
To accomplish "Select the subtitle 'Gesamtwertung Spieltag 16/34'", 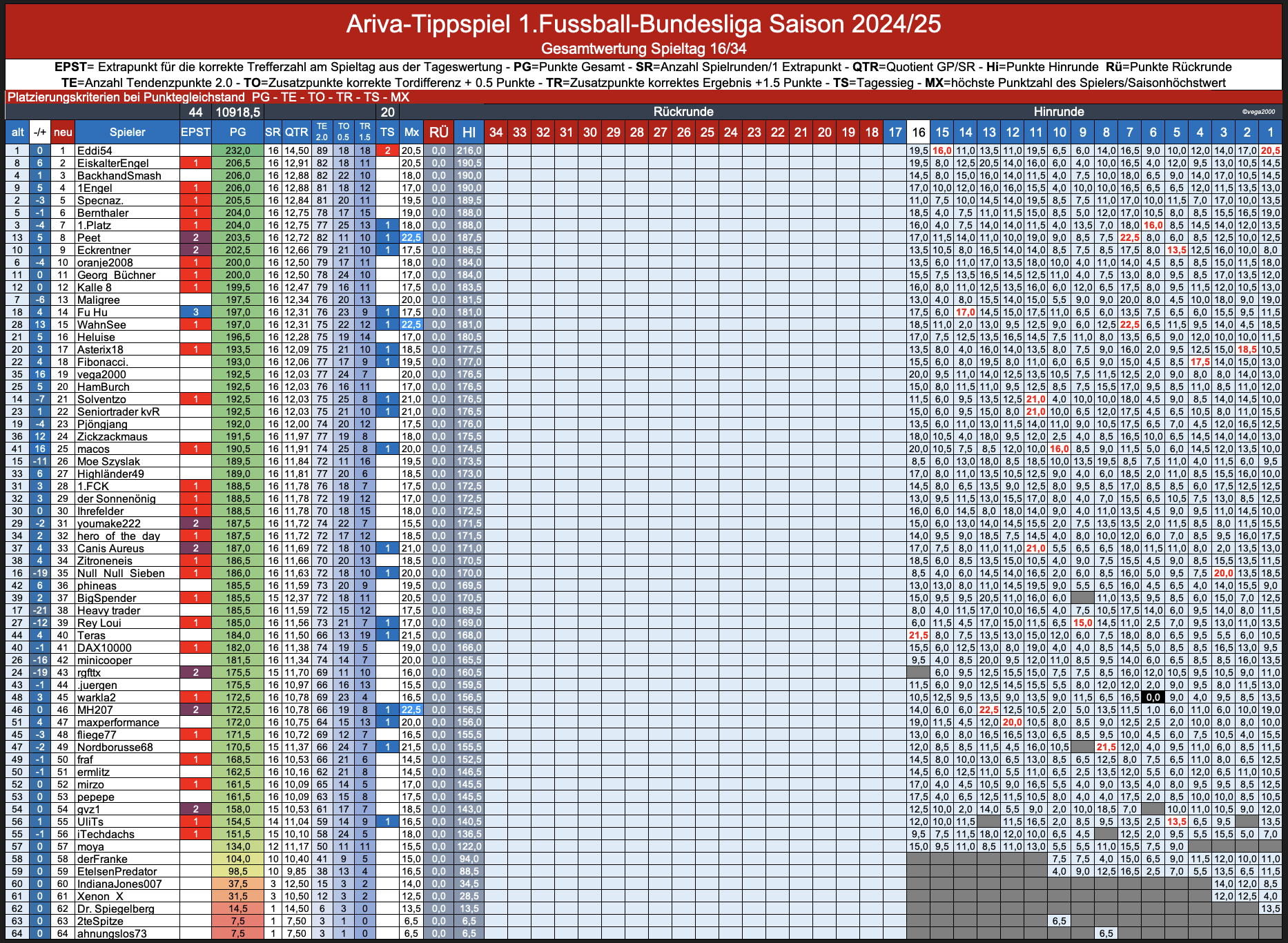I will 643,48.
